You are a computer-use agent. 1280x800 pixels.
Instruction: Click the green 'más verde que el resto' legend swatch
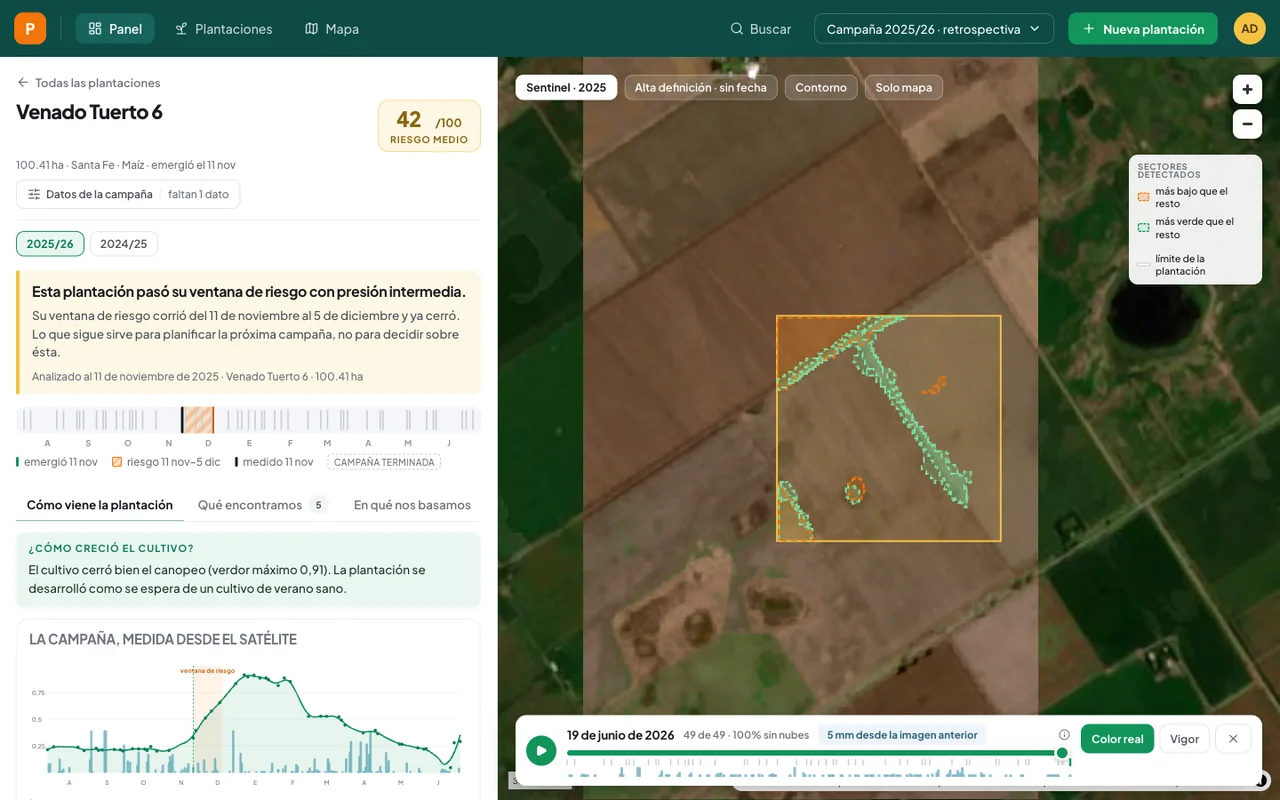pos(1143,228)
